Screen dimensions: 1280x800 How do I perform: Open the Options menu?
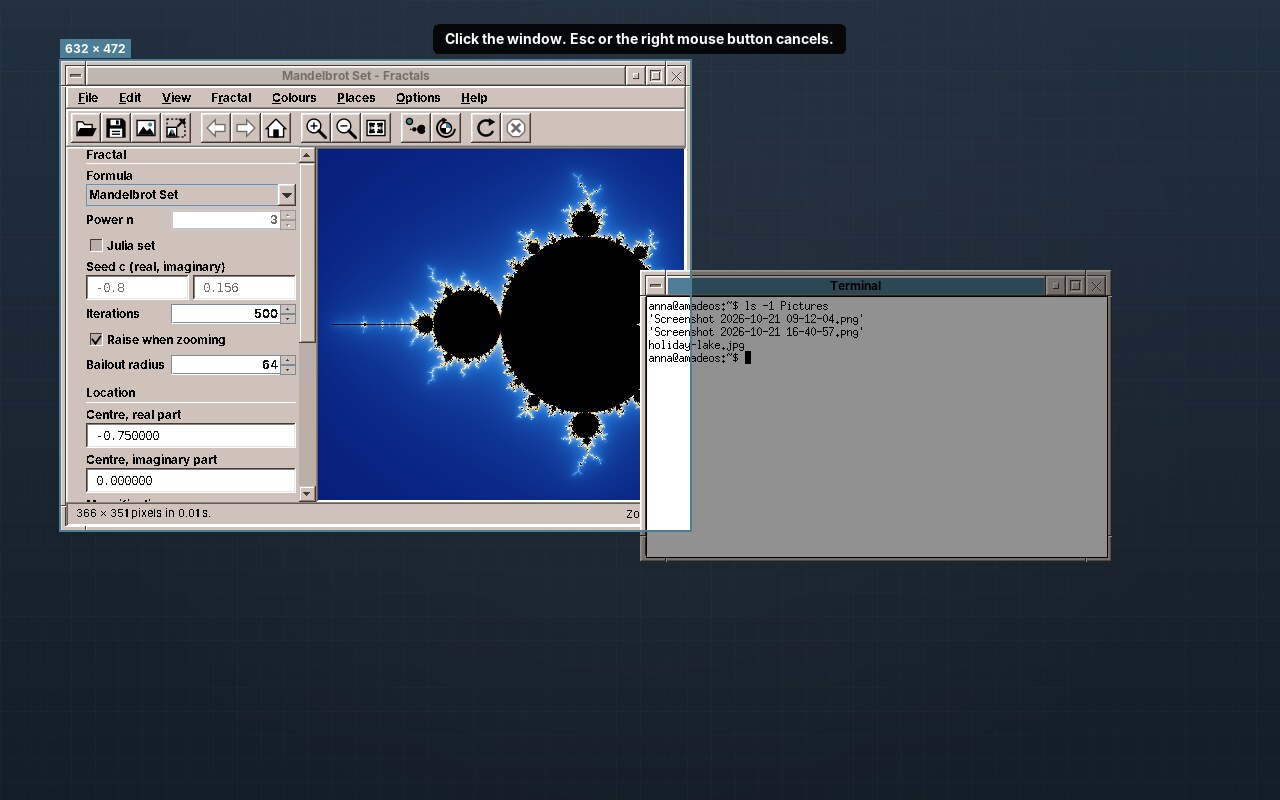tap(418, 97)
